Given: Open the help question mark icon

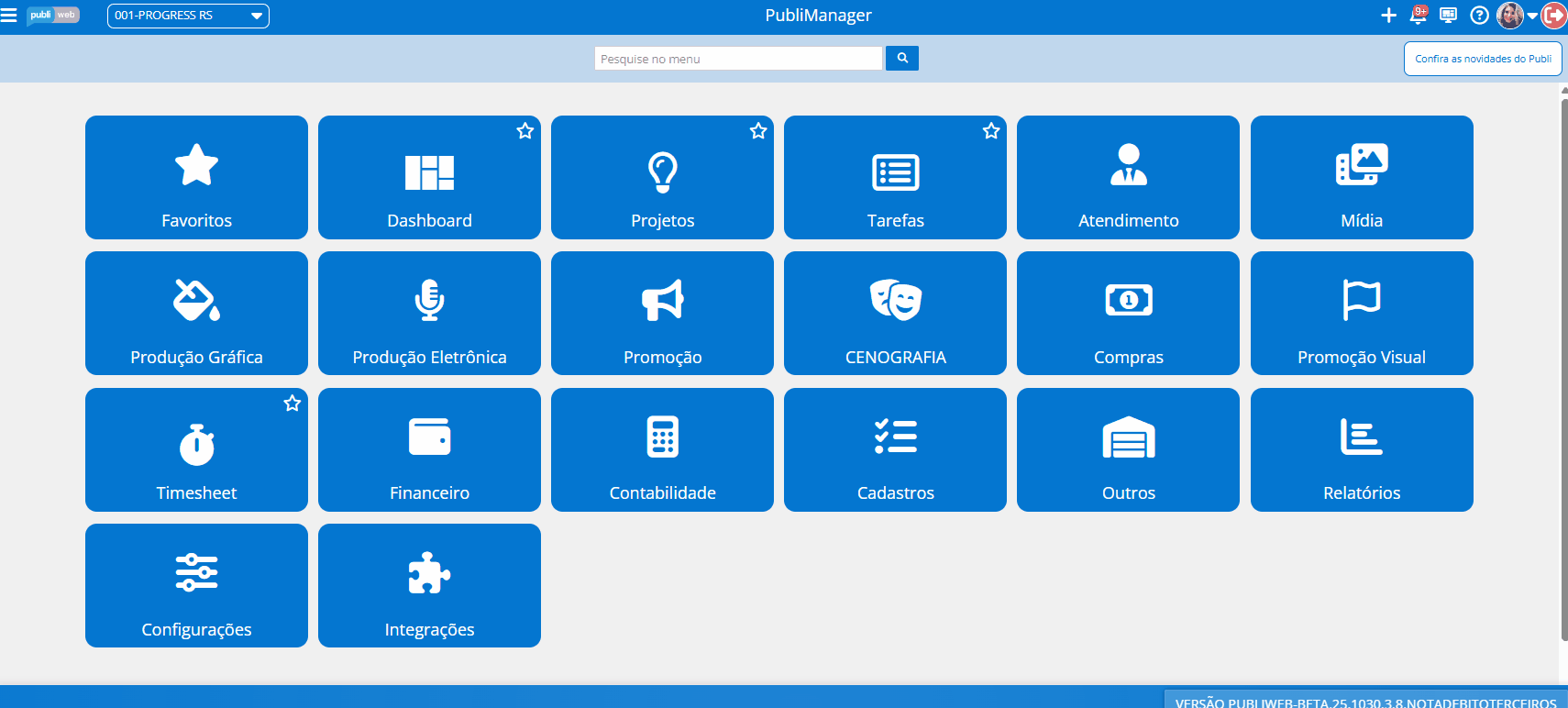Looking at the screenshot, I should tap(1479, 16).
